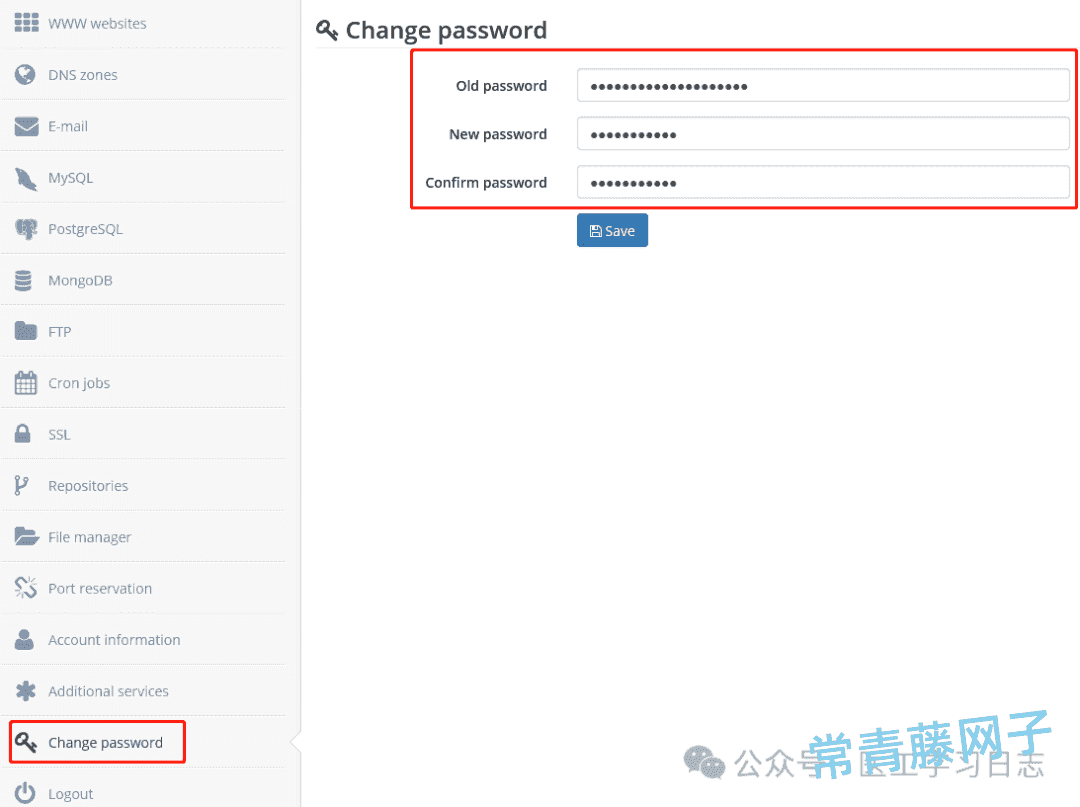Image resolution: width=1080 pixels, height=807 pixels.
Task: Click the Logout power icon
Action: [x=25, y=793]
